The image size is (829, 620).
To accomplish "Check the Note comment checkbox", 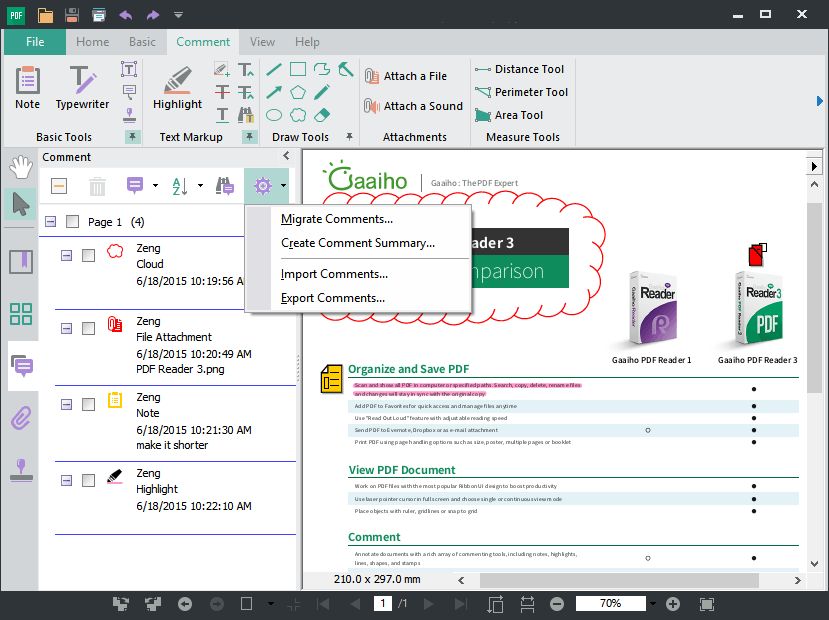I will (x=88, y=404).
